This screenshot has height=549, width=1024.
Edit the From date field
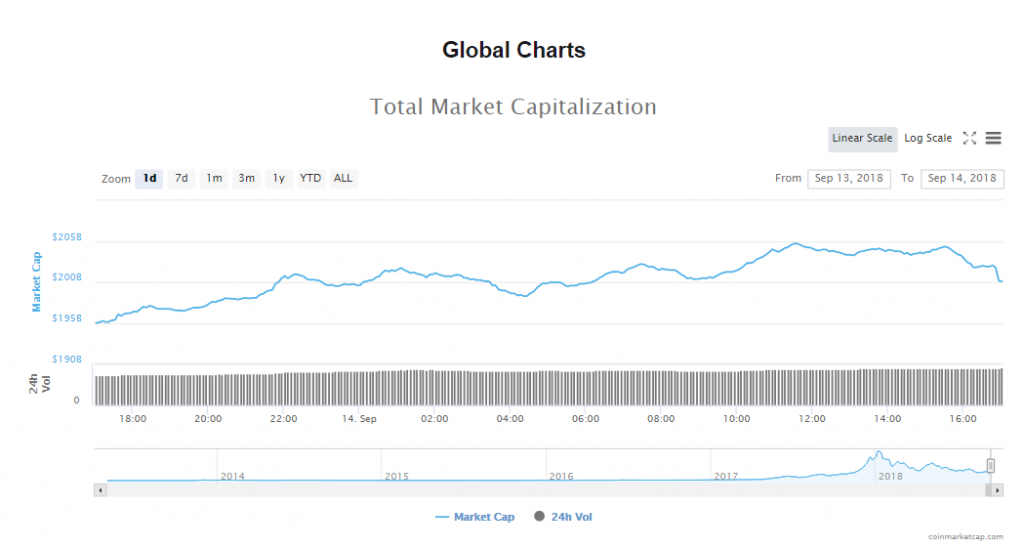coord(848,178)
